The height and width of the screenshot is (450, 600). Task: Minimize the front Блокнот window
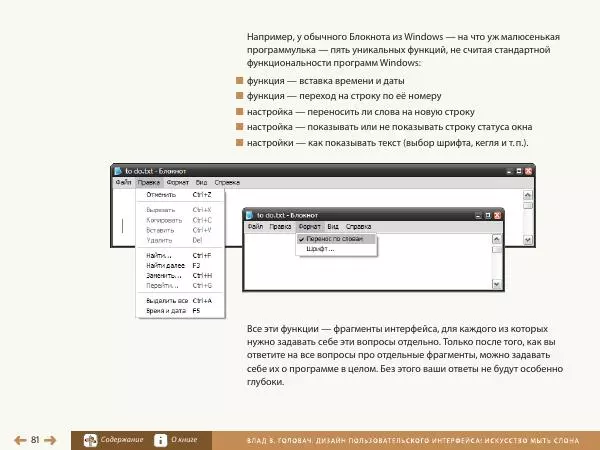[x=478, y=216]
